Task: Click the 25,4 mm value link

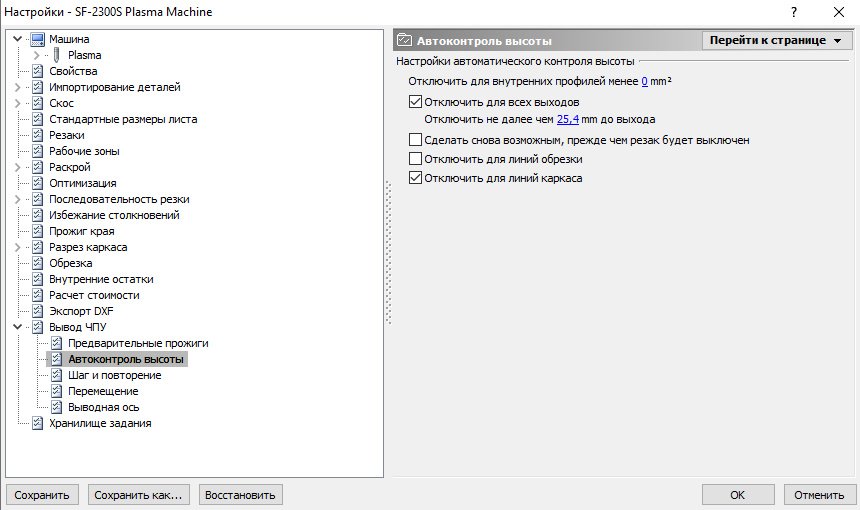Action: coord(568,119)
